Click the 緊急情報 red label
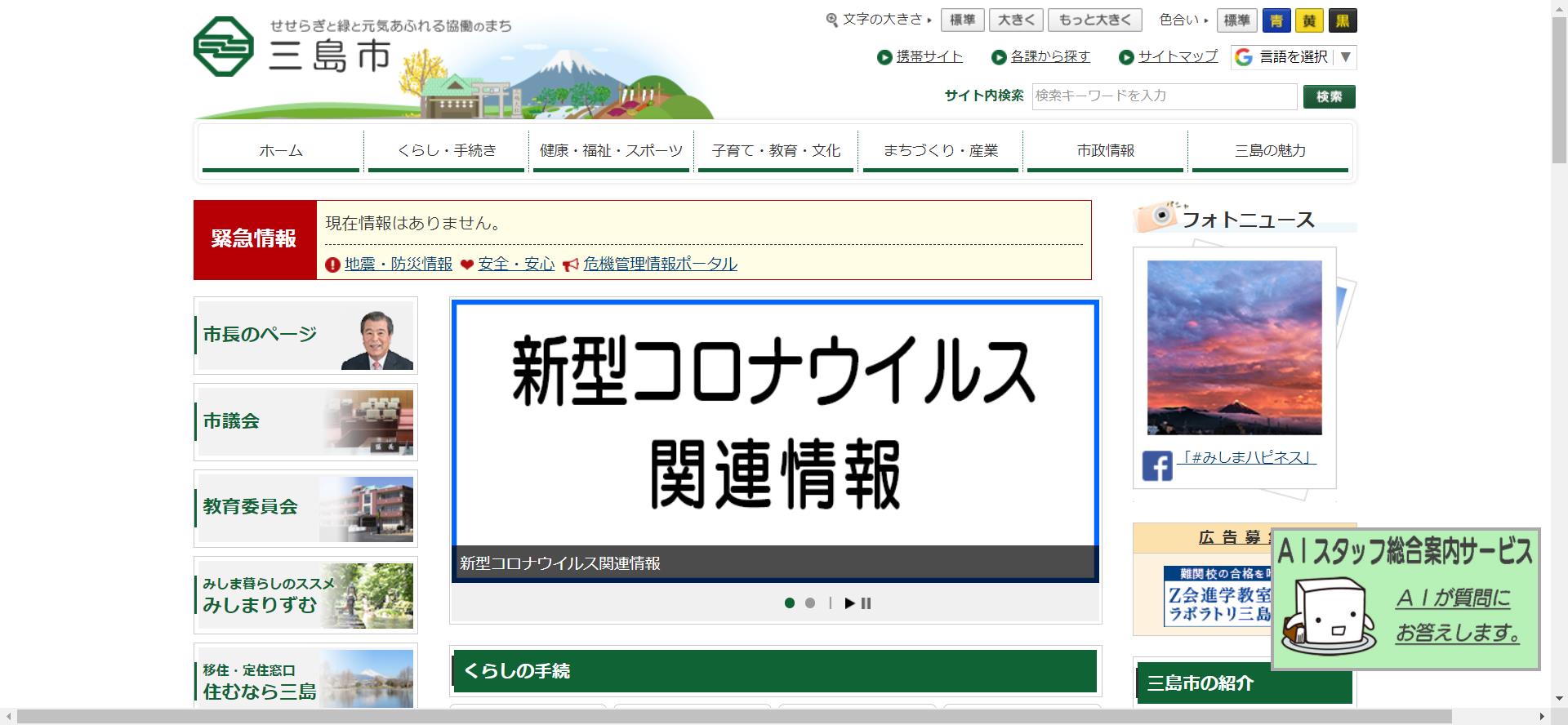The height and width of the screenshot is (725, 1568). coord(255,240)
